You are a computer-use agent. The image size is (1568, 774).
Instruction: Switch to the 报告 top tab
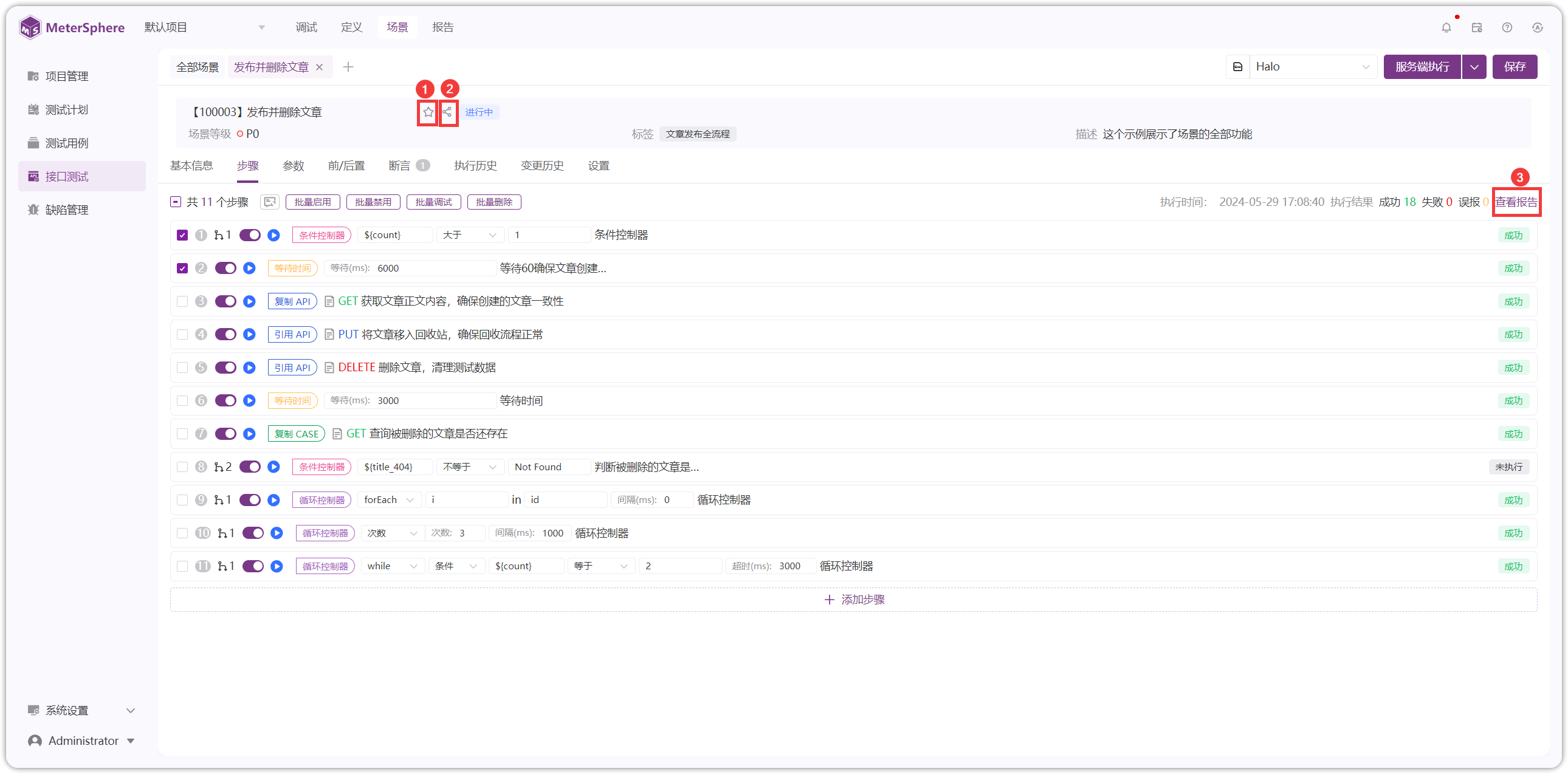(x=442, y=27)
